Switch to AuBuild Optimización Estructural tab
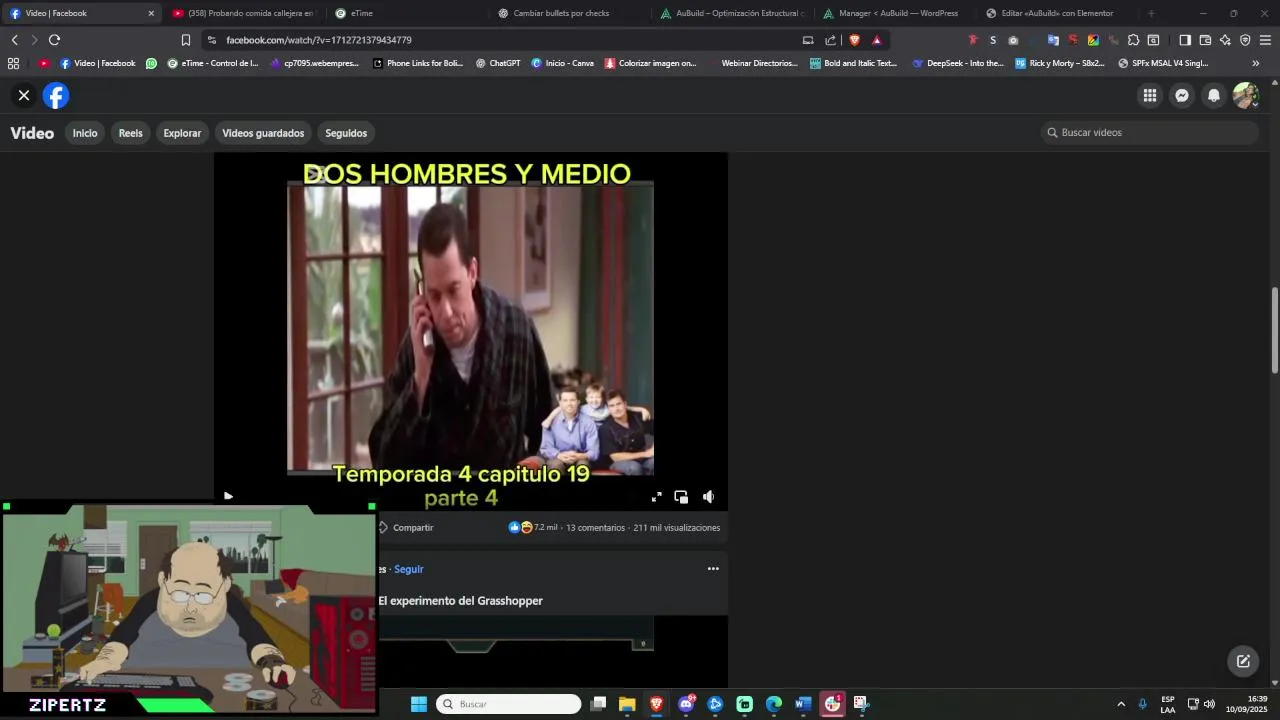 (731, 13)
